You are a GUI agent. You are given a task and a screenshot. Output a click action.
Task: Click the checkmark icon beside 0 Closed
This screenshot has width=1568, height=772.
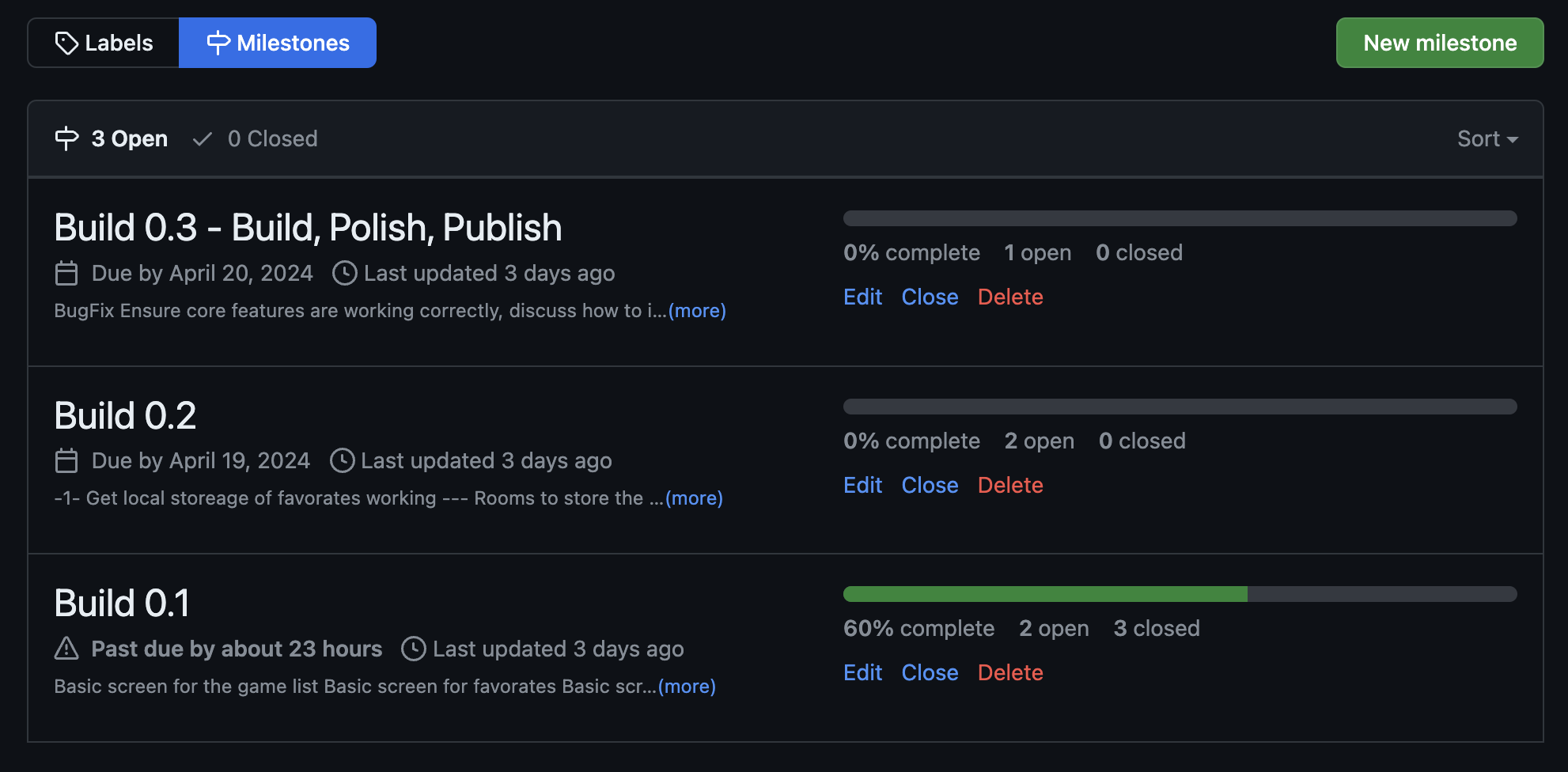[203, 139]
